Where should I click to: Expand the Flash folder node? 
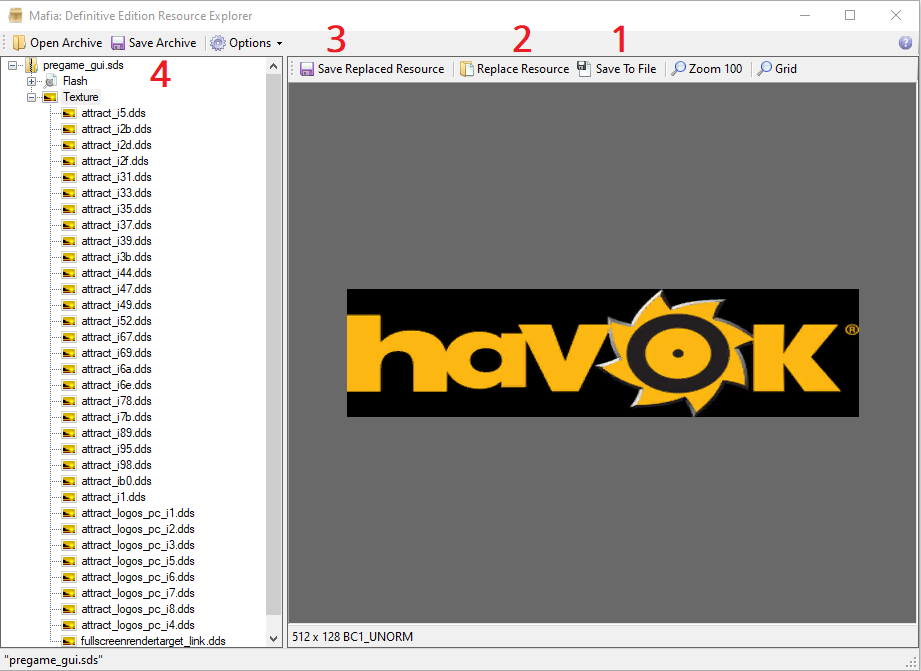[31, 81]
